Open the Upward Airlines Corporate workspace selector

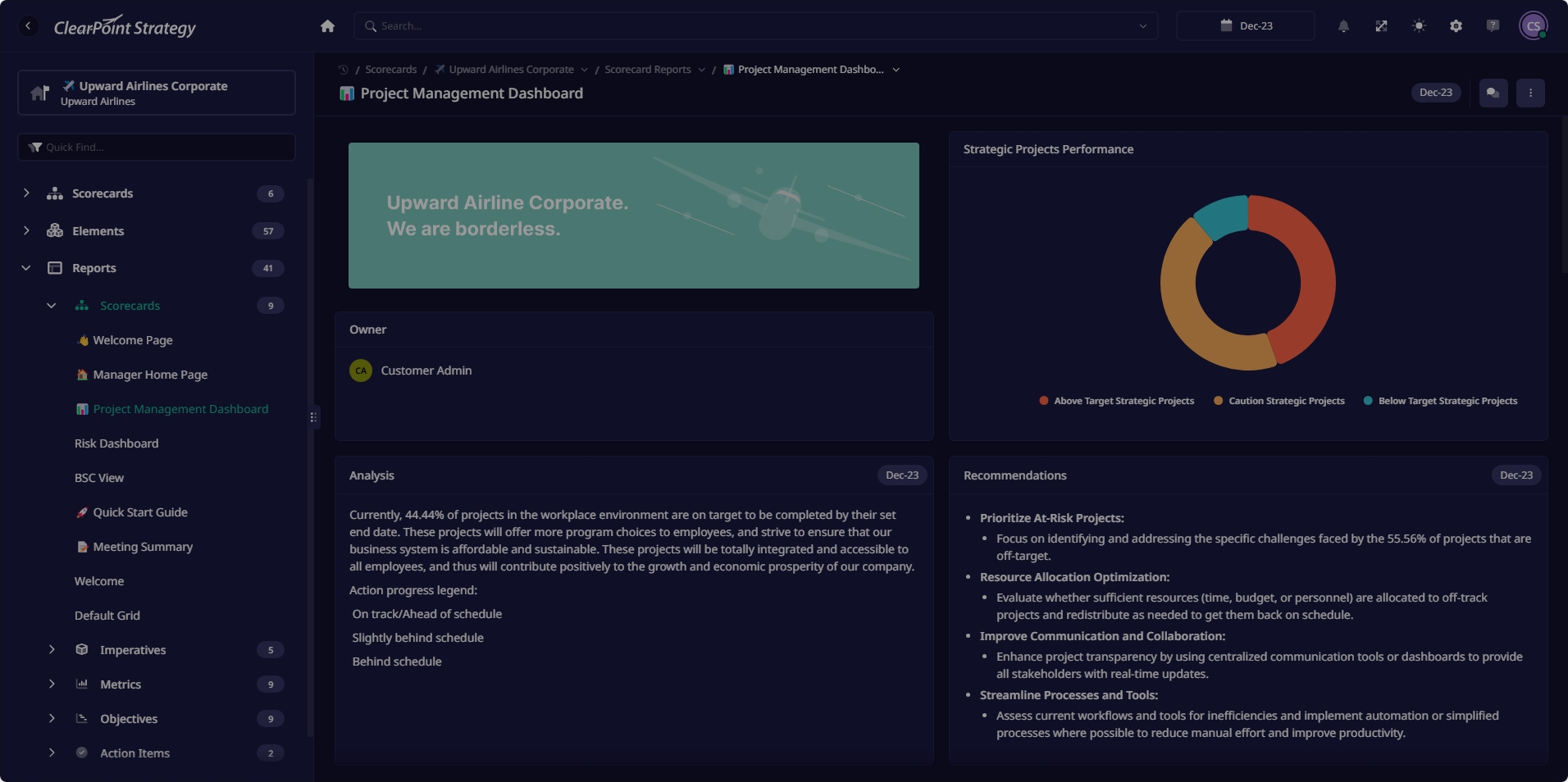click(x=157, y=93)
